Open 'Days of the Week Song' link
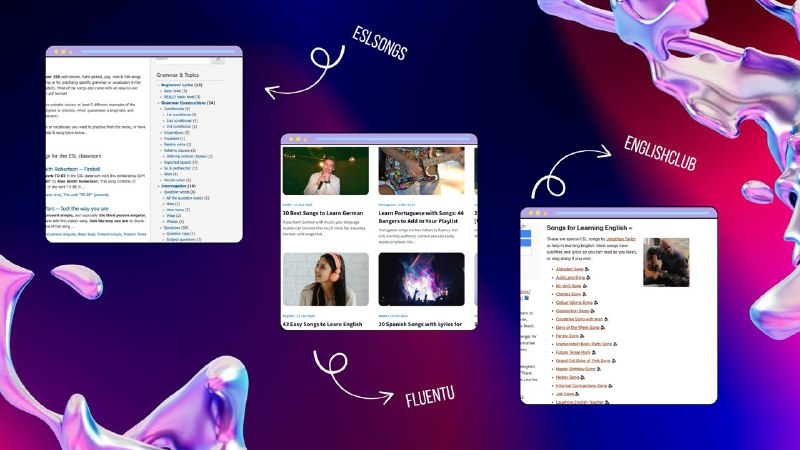Image resolution: width=800 pixels, height=450 pixels. [x=578, y=327]
